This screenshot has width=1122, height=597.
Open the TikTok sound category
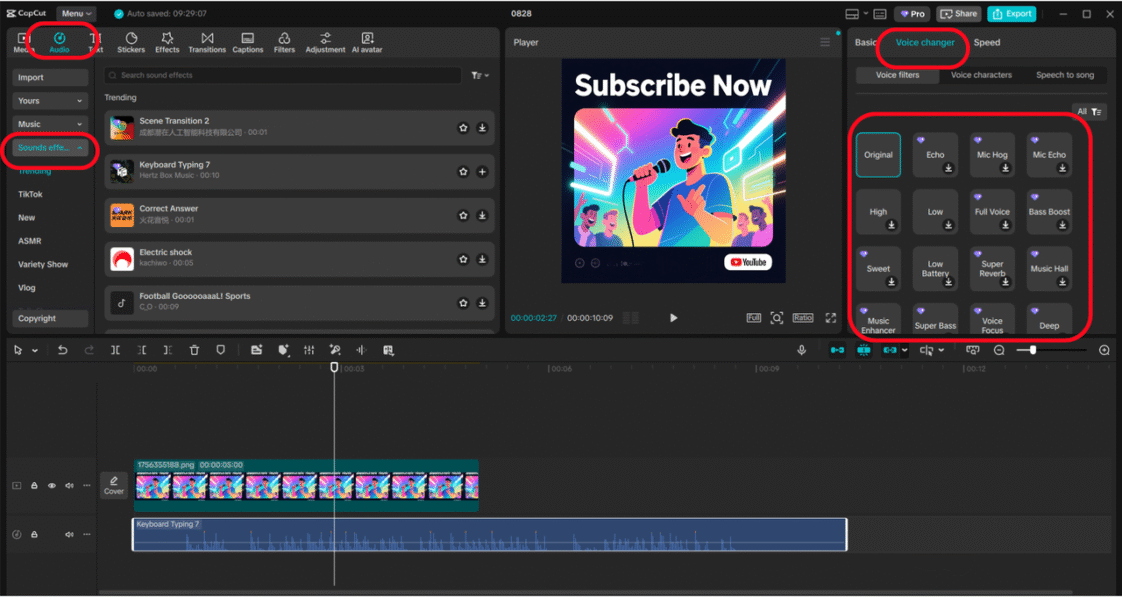coord(31,195)
